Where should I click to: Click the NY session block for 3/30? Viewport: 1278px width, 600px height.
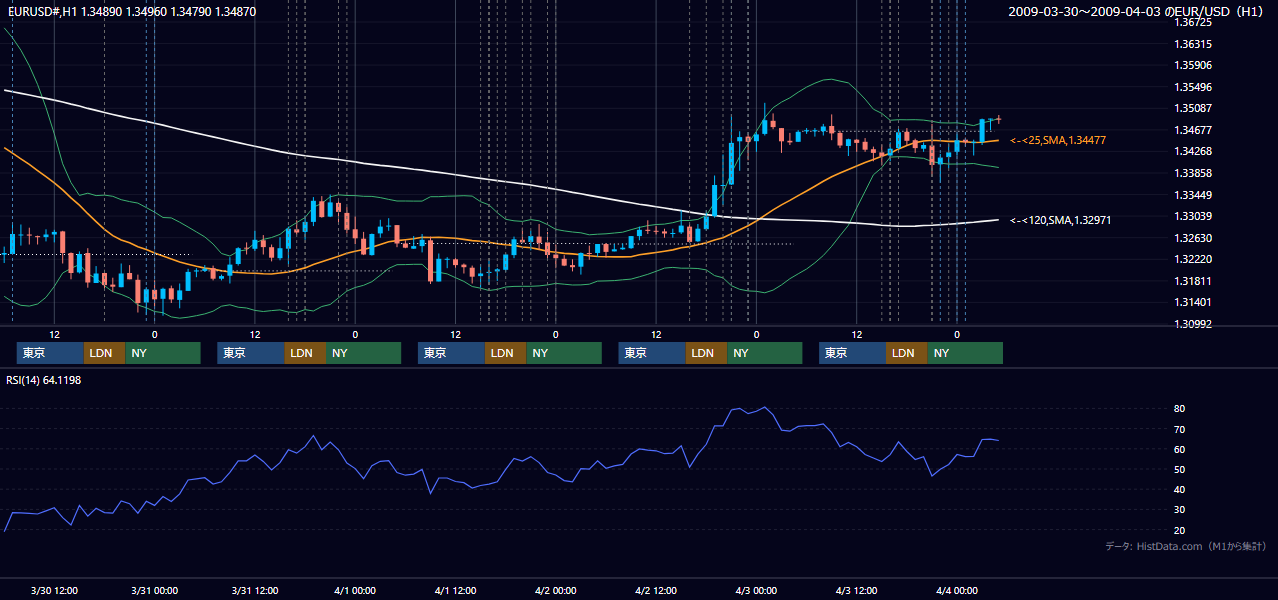point(163,353)
